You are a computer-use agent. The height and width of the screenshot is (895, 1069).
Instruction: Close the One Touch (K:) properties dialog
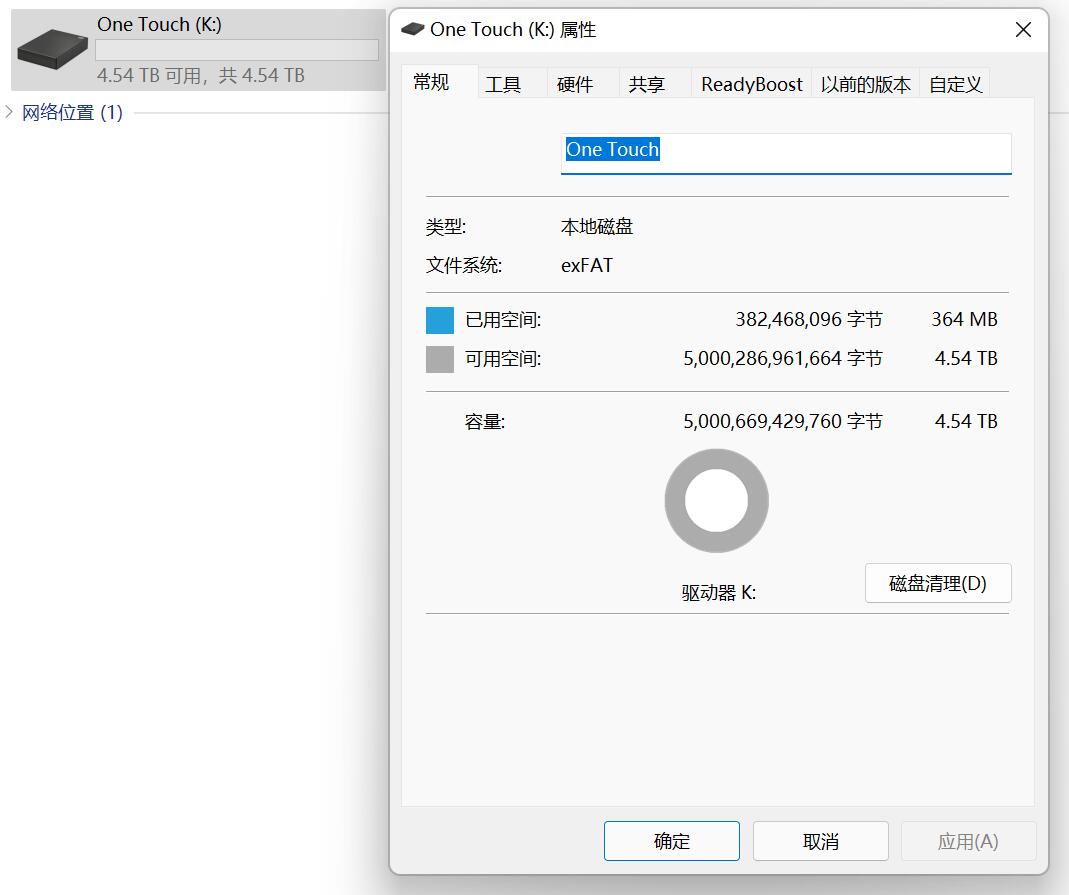click(1023, 30)
